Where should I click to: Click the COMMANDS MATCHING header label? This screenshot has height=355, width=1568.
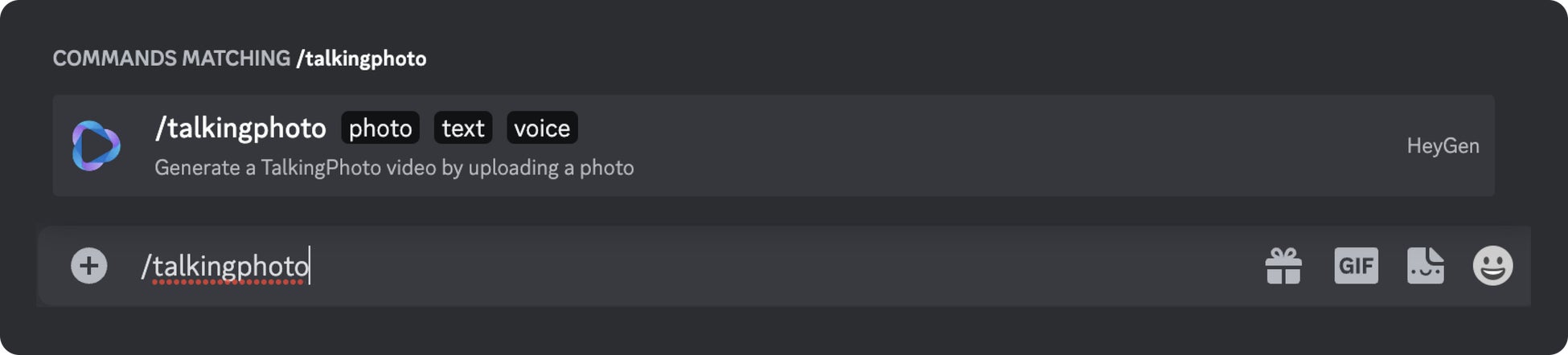coord(171,59)
